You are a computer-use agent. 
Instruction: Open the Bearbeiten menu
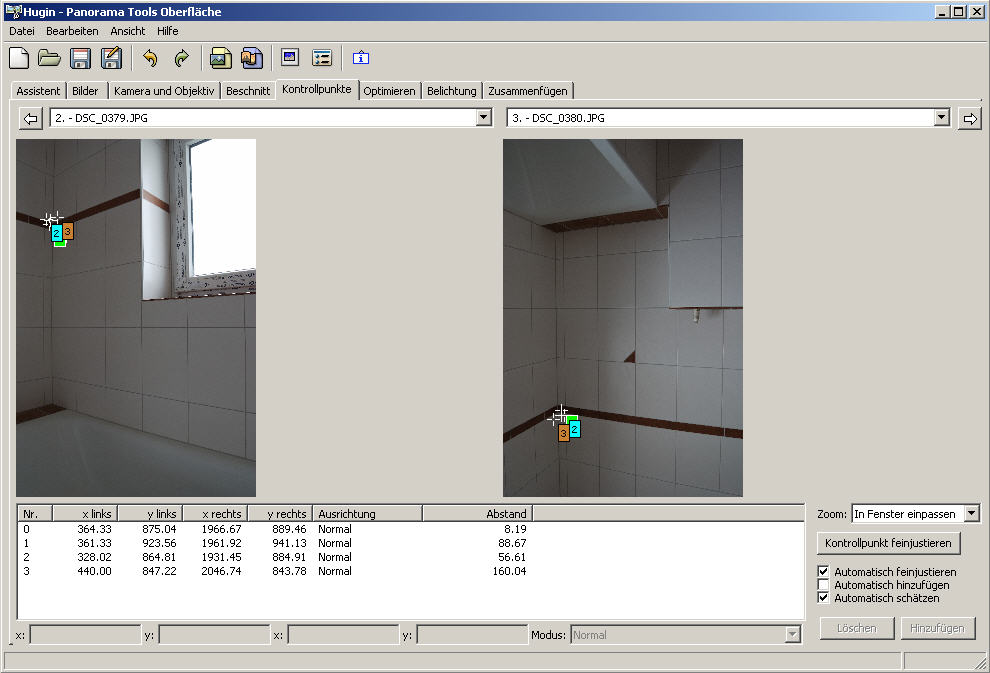pos(72,31)
